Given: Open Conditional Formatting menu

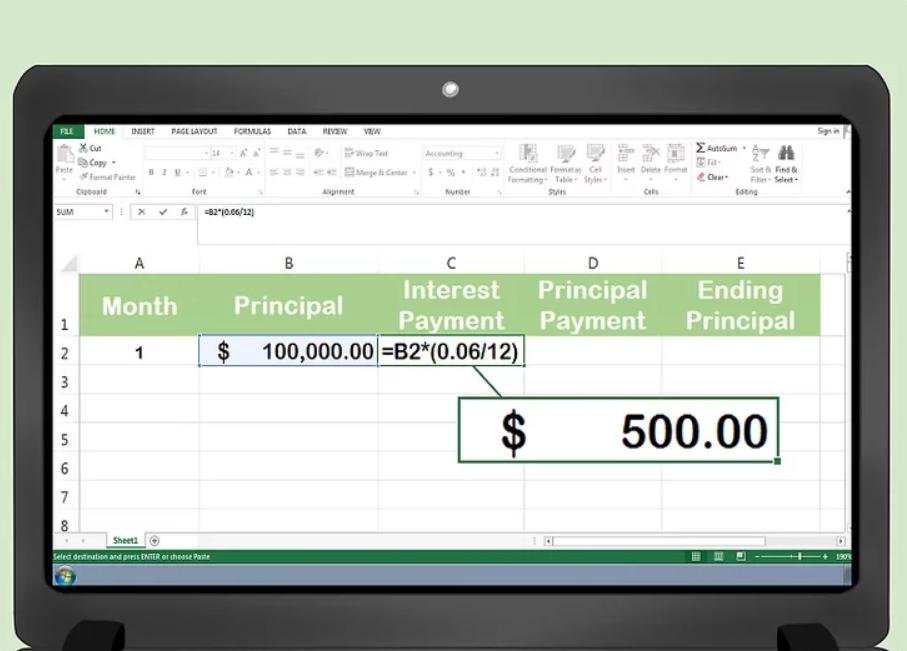Looking at the screenshot, I should point(528,164).
